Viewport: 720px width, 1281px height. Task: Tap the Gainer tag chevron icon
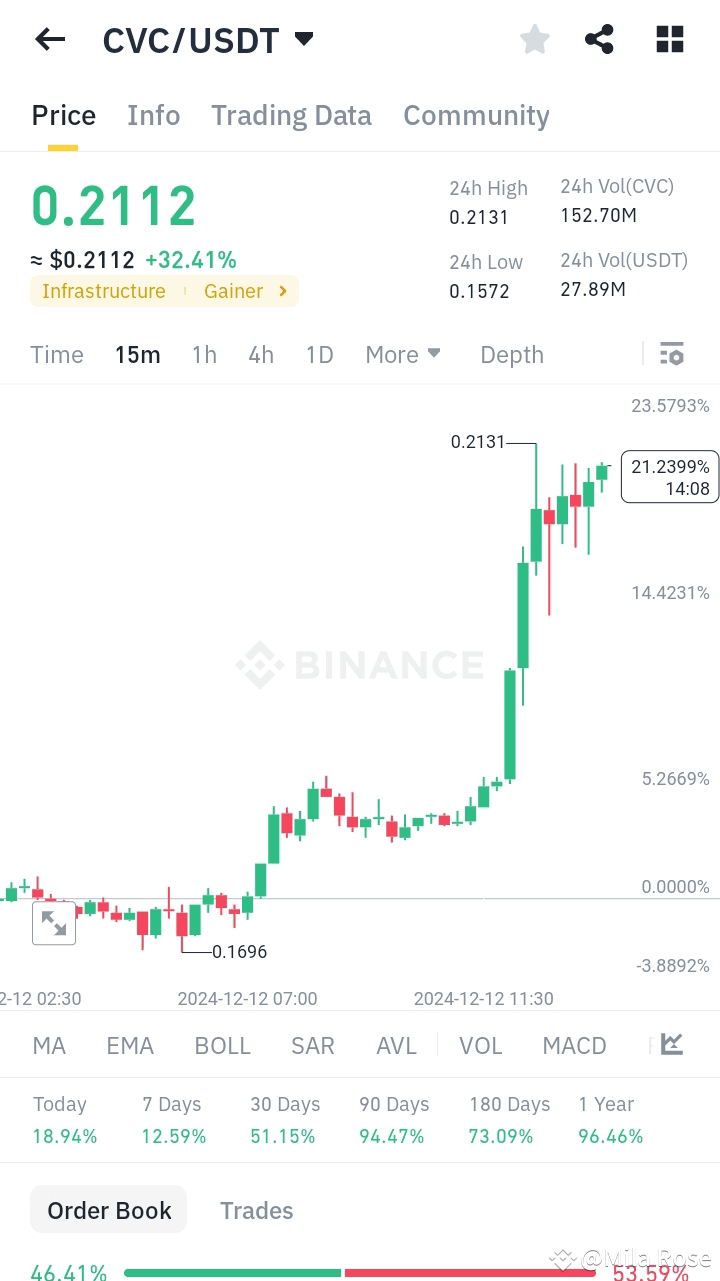pos(281,291)
